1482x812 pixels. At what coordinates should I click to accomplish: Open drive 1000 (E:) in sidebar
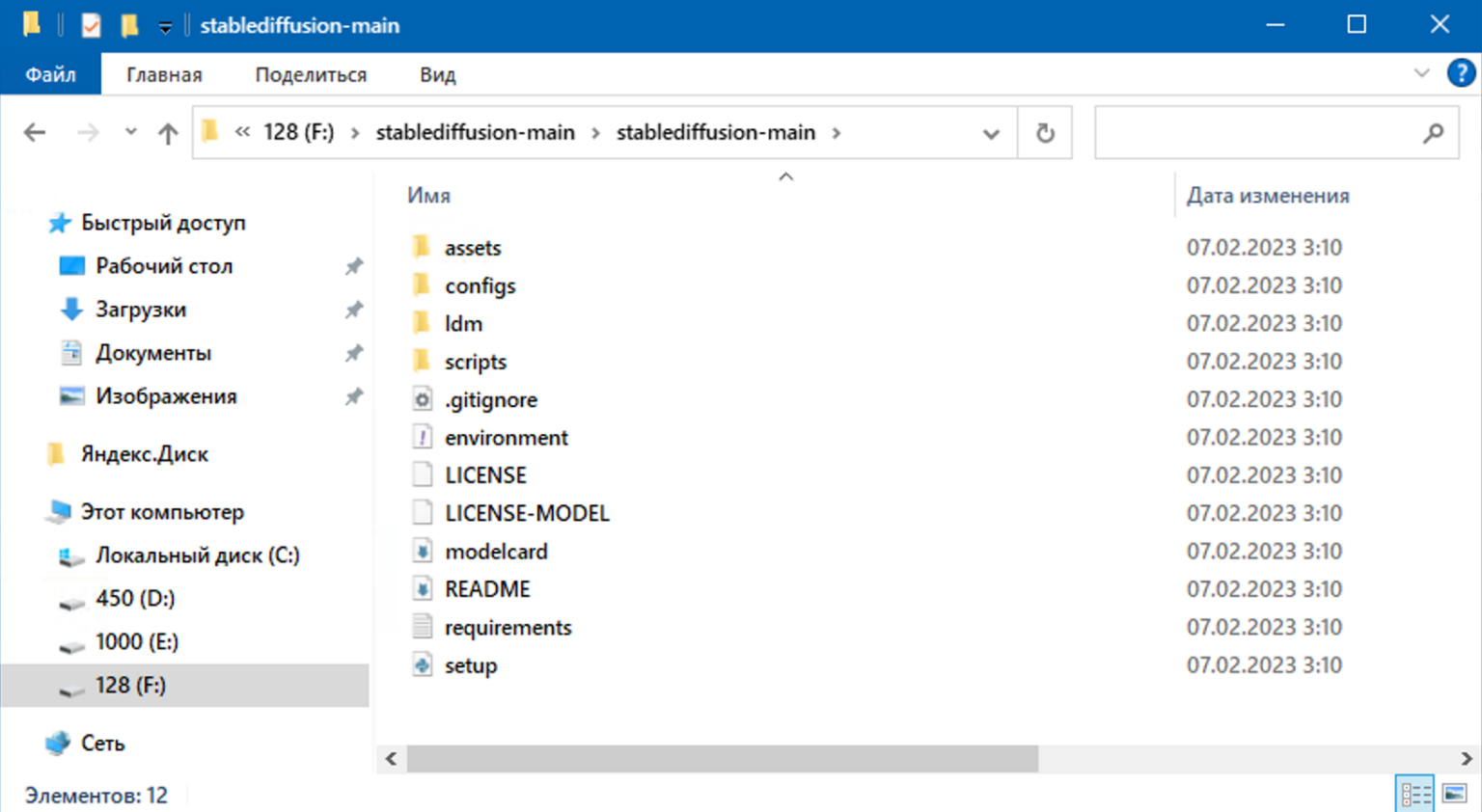point(137,642)
